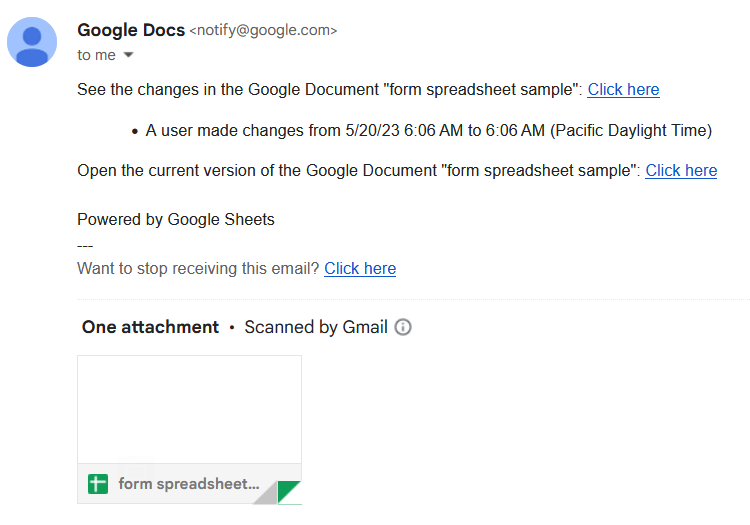Select the notify@google.com sender address
This screenshot has width=750, height=525.
pos(263,31)
